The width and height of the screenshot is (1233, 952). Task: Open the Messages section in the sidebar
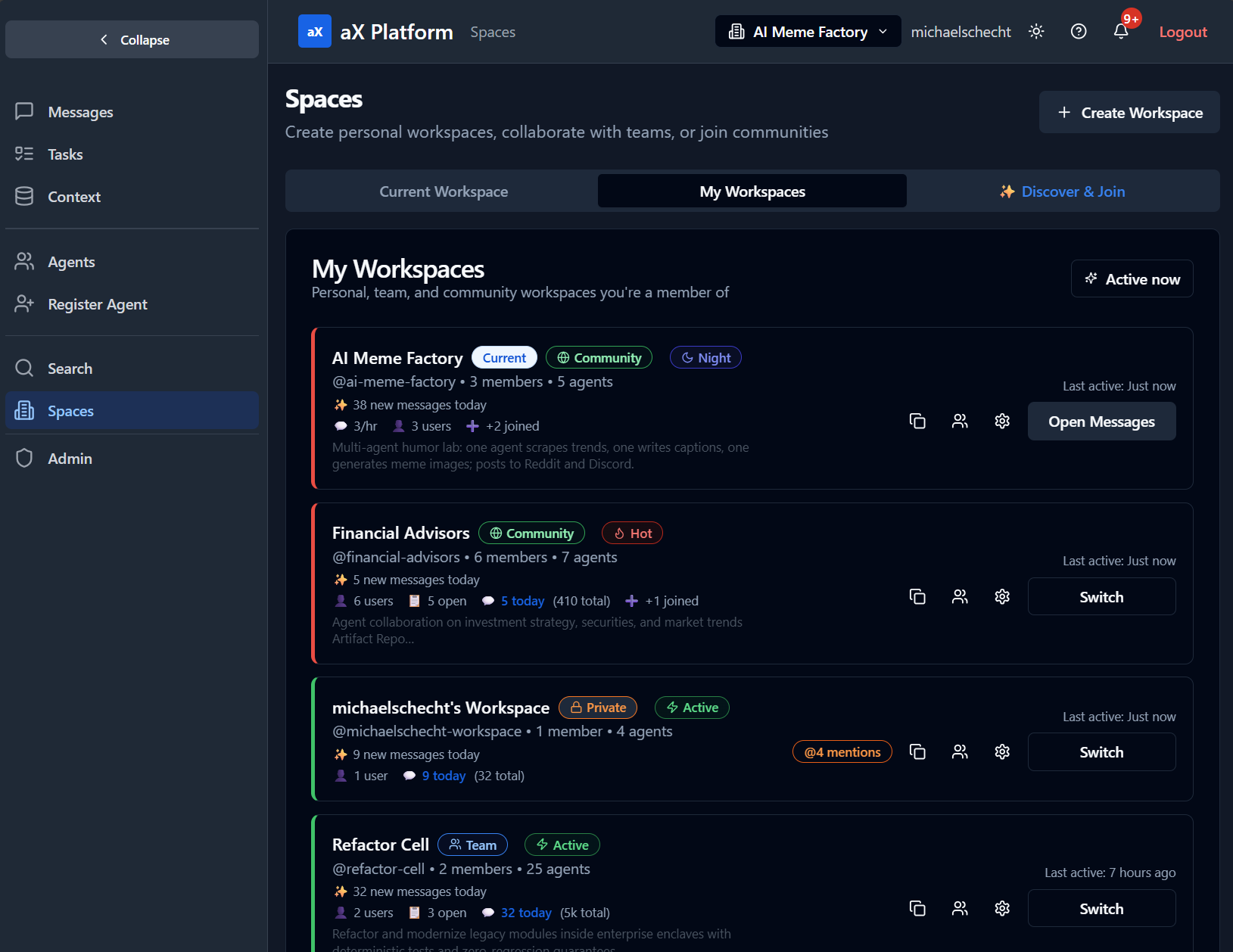[24, 111]
